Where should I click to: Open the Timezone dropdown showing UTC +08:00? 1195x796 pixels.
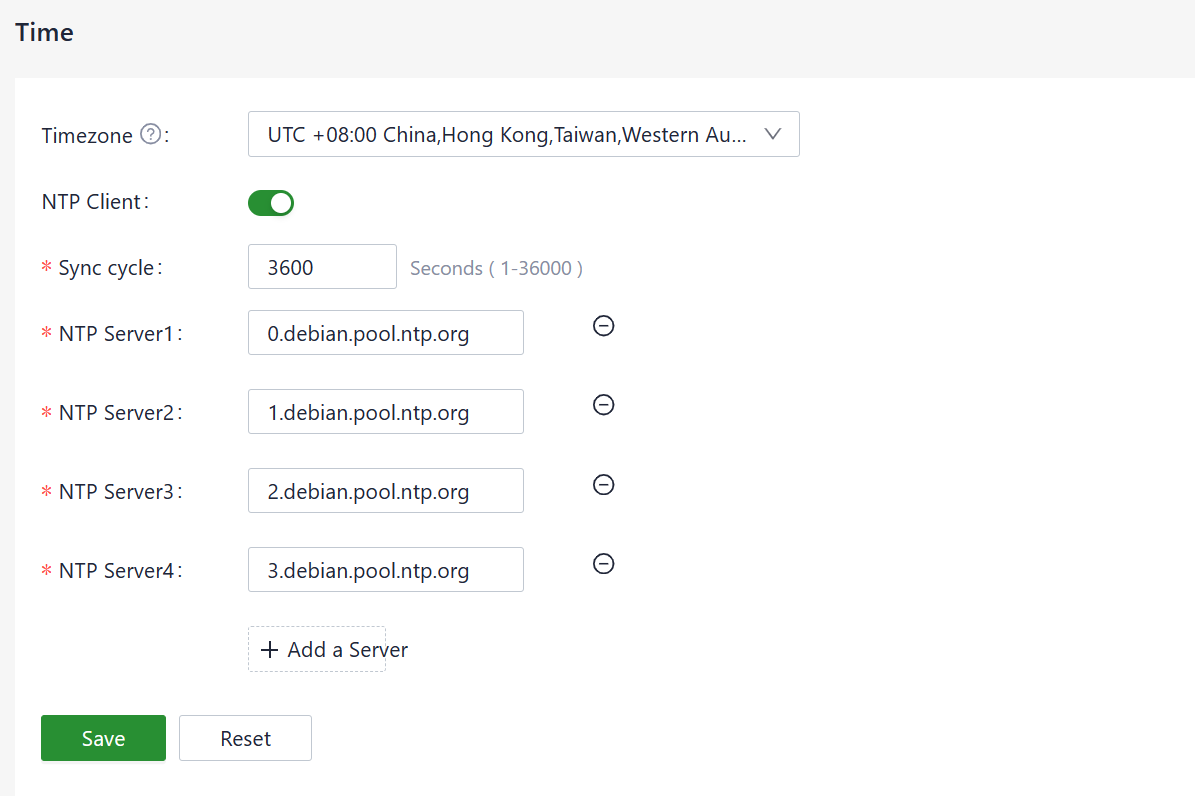[x=506, y=135]
